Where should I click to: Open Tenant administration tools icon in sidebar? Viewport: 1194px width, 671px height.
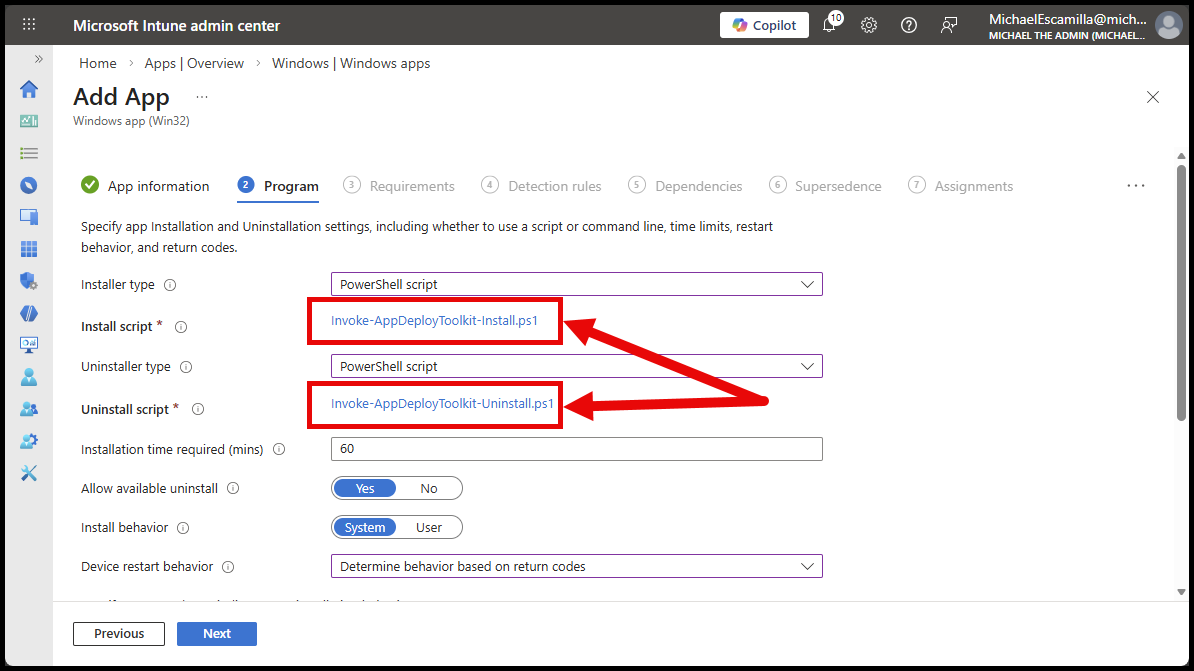[29, 473]
